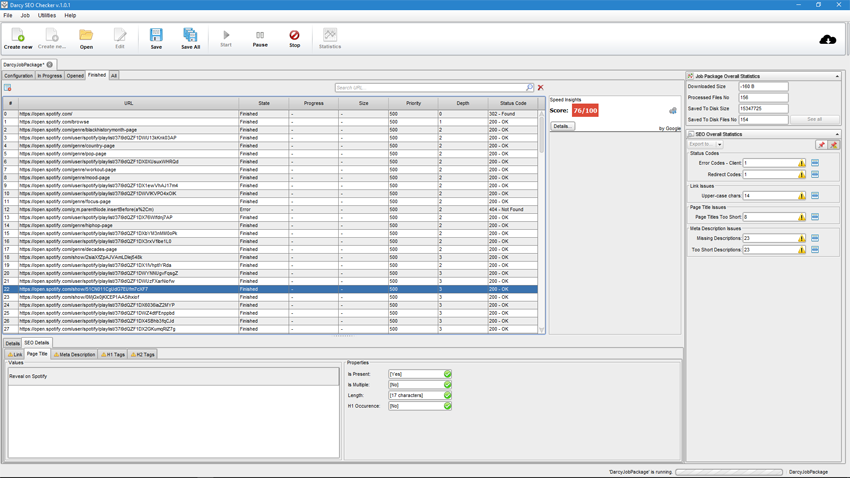Open the File menu
The height and width of the screenshot is (478, 850).
coord(8,15)
